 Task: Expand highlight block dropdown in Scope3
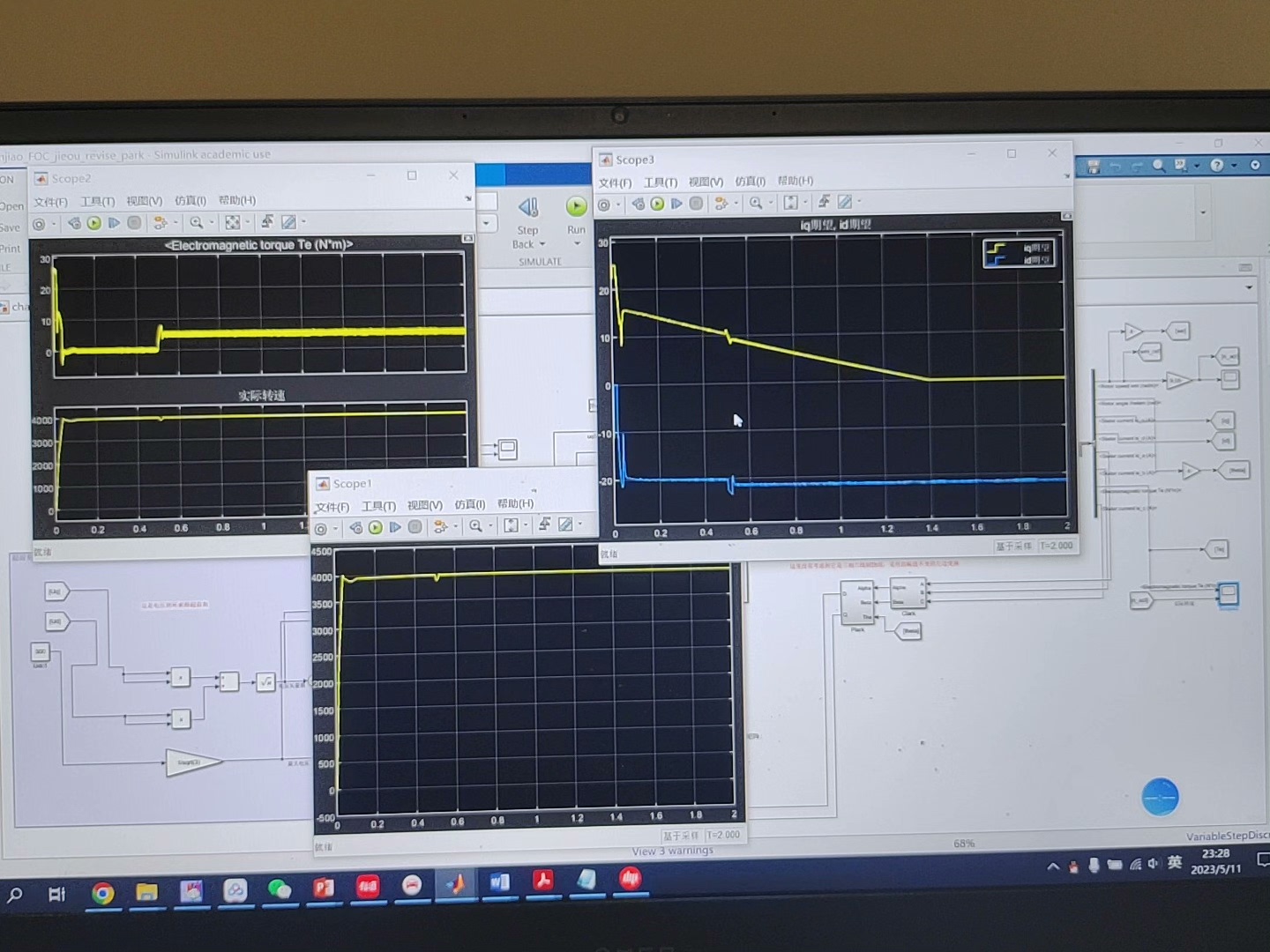(x=736, y=204)
